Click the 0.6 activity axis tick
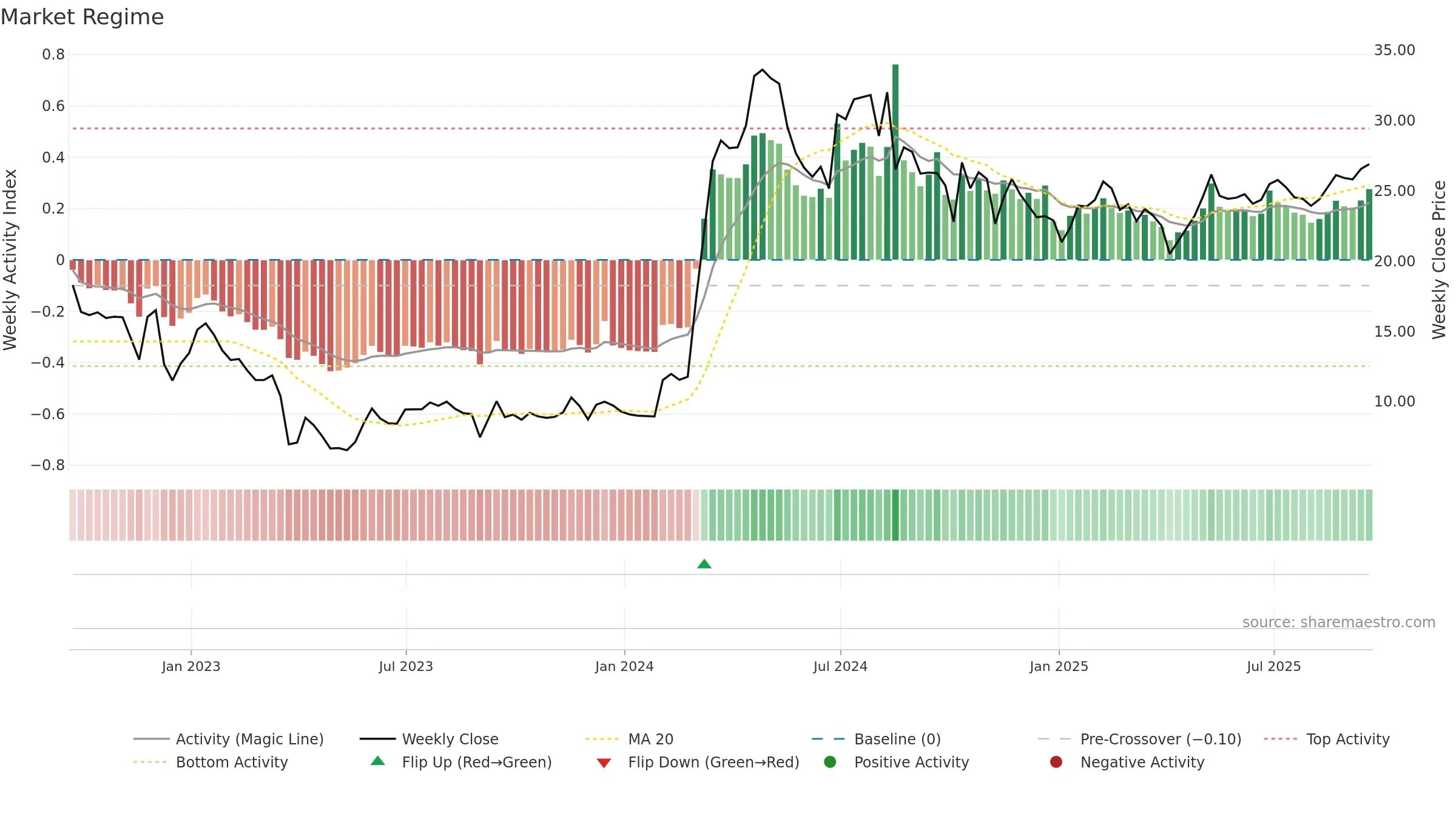 coord(53,106)
